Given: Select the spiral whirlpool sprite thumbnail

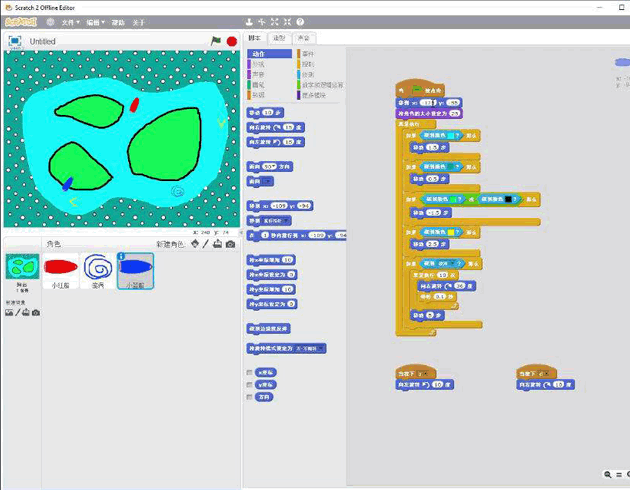Looking at the screenshot, I should click(98, 271).
